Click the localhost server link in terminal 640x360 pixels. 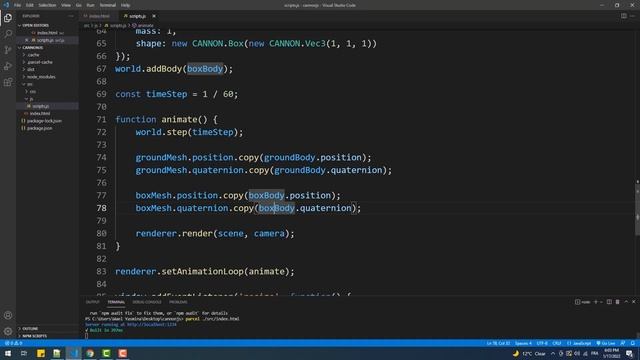point(151,324)
